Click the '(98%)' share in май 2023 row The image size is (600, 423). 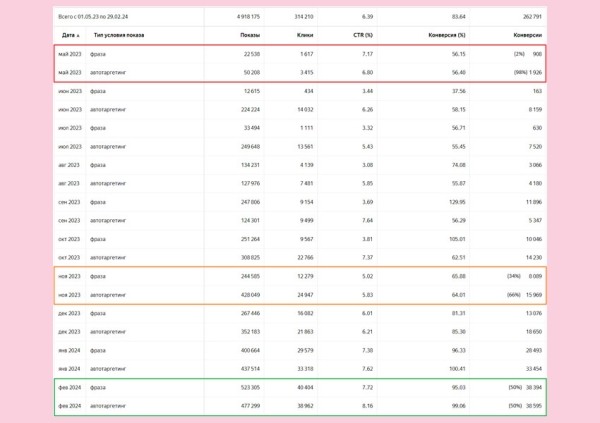click(520, 72)
